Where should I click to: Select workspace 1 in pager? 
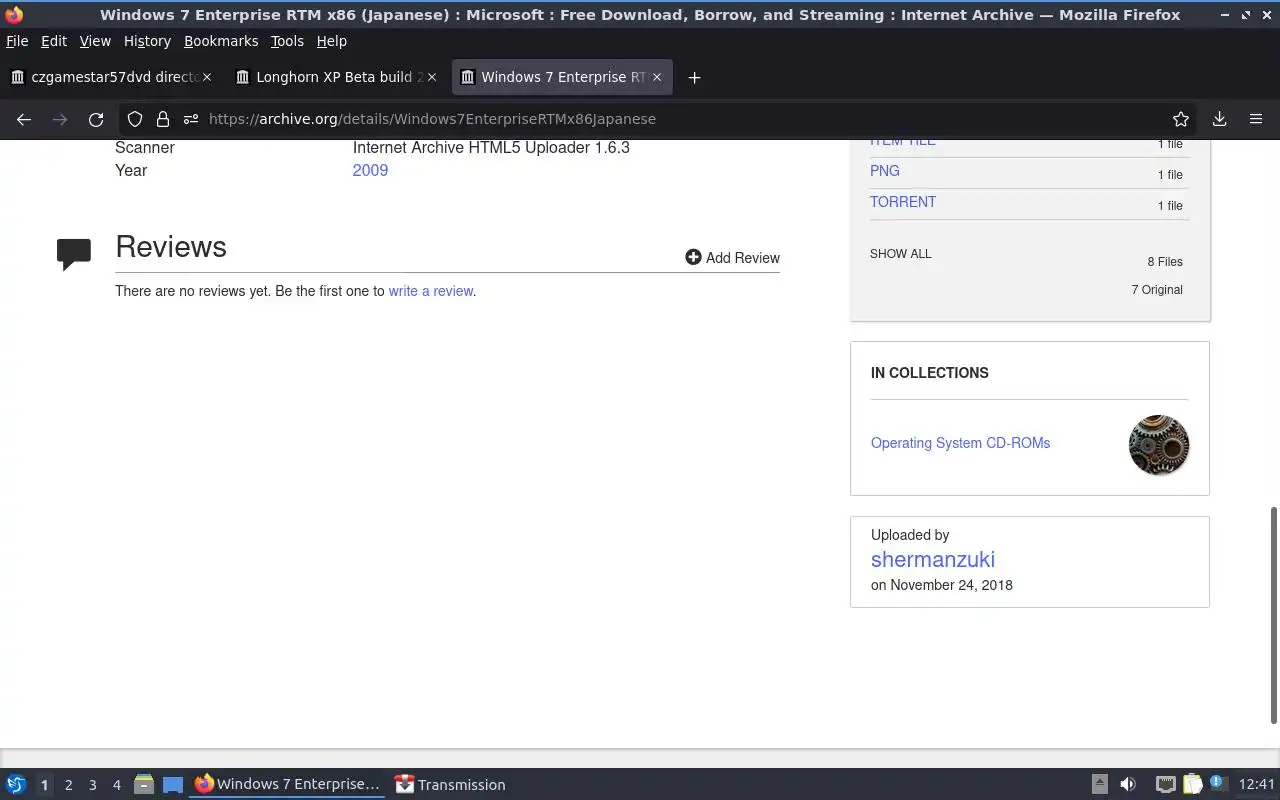(x=44, y=785)
